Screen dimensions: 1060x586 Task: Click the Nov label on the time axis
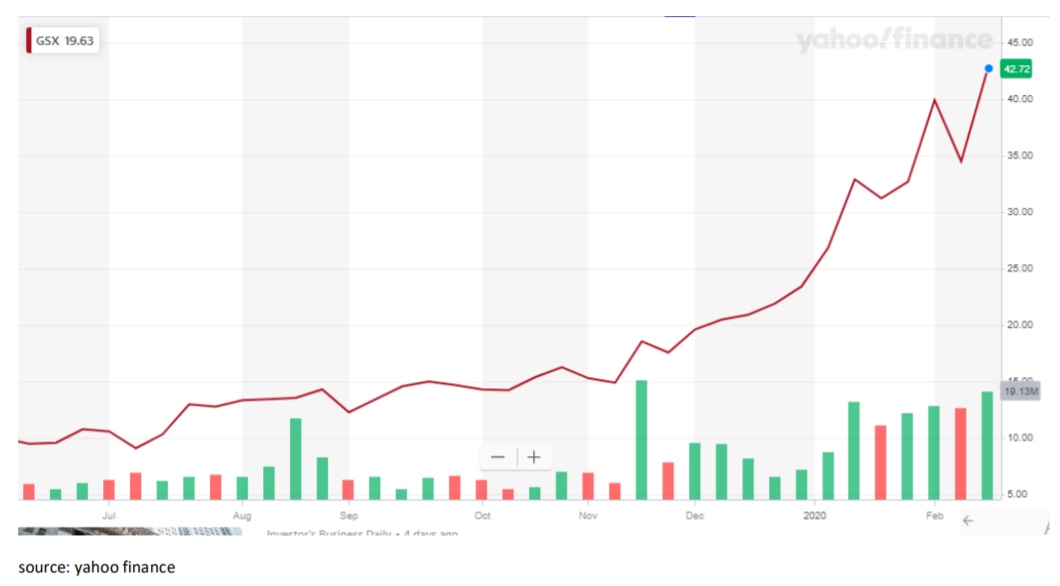(x=587, y=516)
